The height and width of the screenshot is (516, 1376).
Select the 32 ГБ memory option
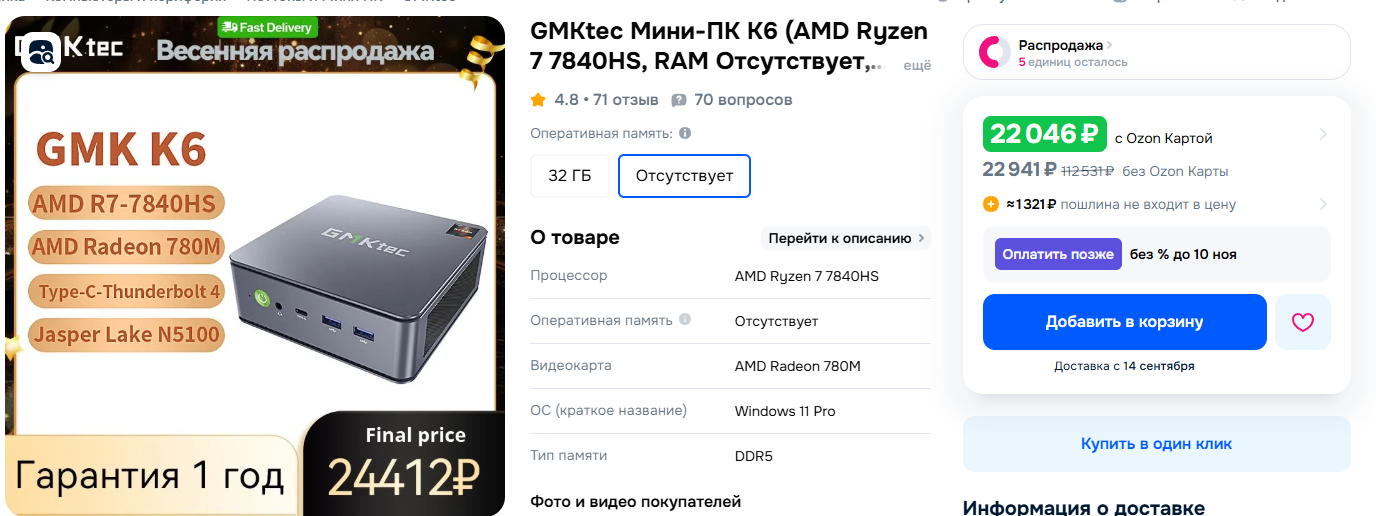click(x=570, y=176)
